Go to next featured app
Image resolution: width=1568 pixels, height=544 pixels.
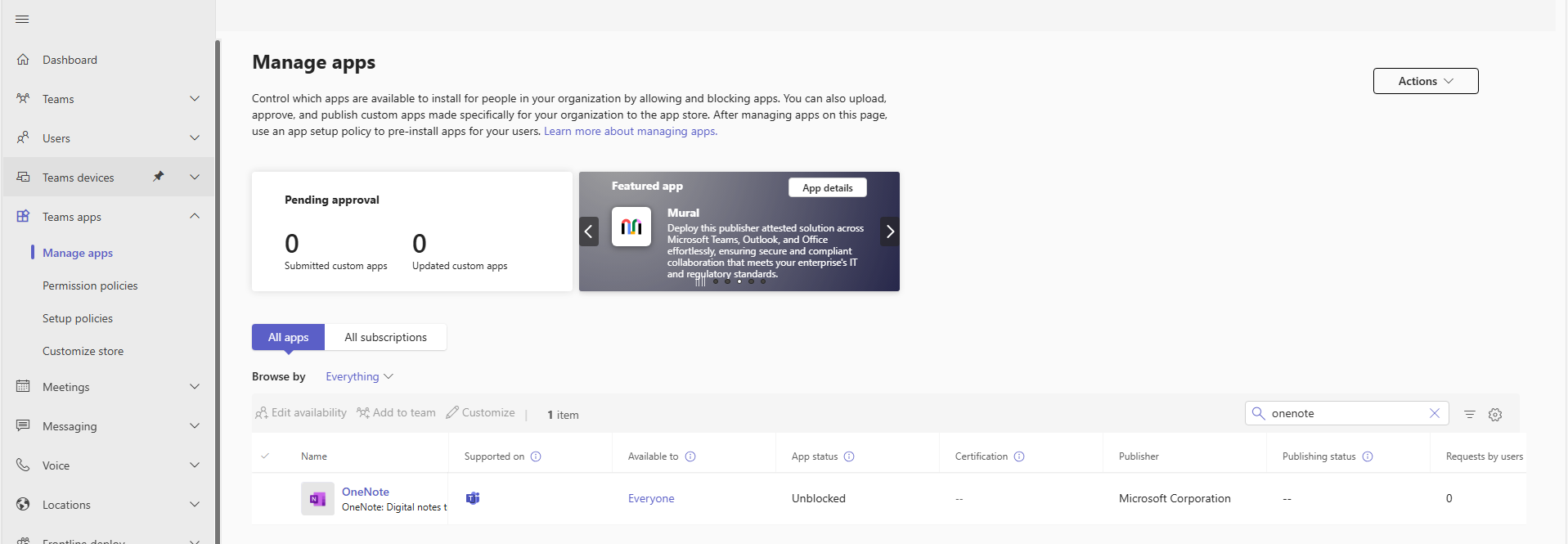coord(890,232)
